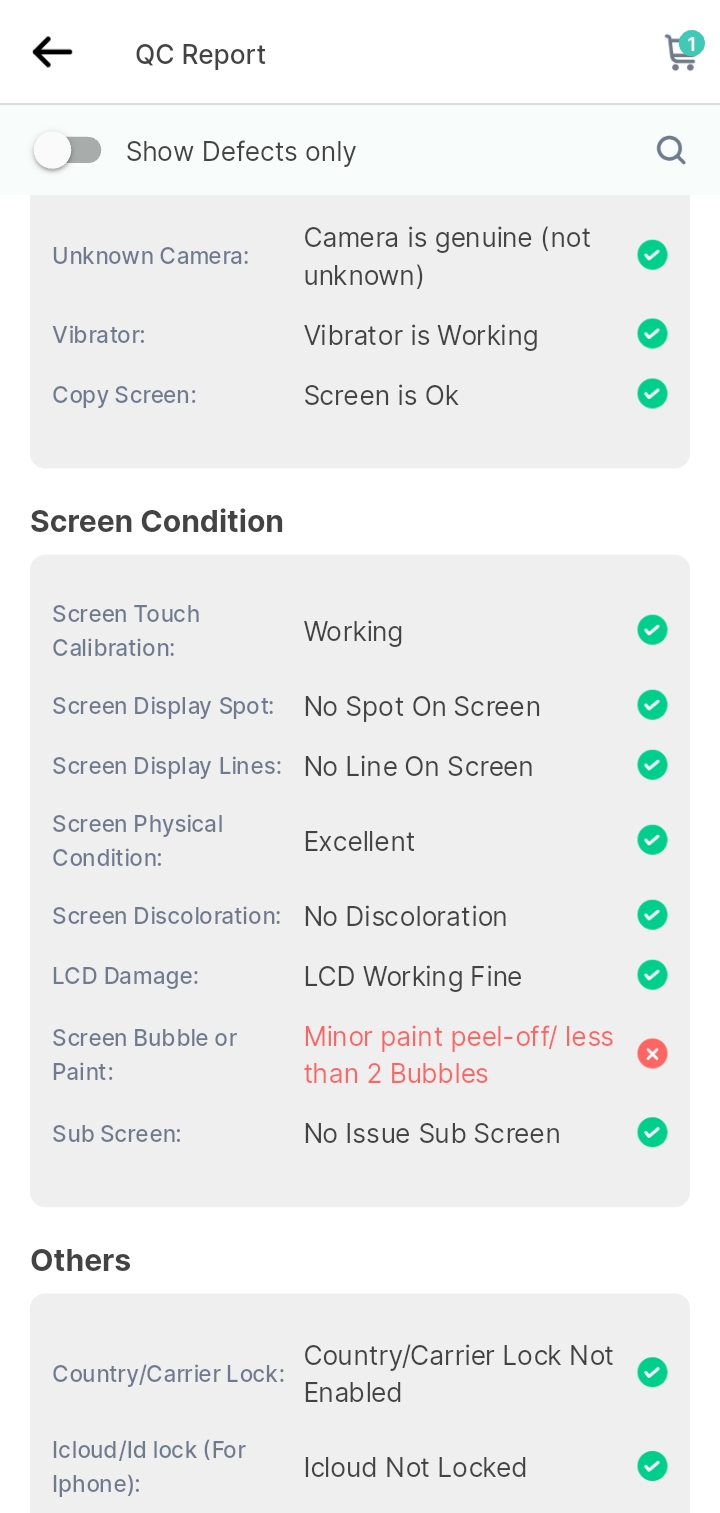This screenshot has width=720, height=1513.
Task: Select the Sub Screen row
Action: [x=360, y=1133]
